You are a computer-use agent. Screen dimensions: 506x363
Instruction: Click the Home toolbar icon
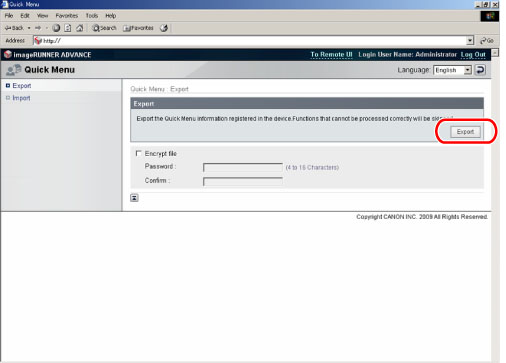click(x=79, y=28)
